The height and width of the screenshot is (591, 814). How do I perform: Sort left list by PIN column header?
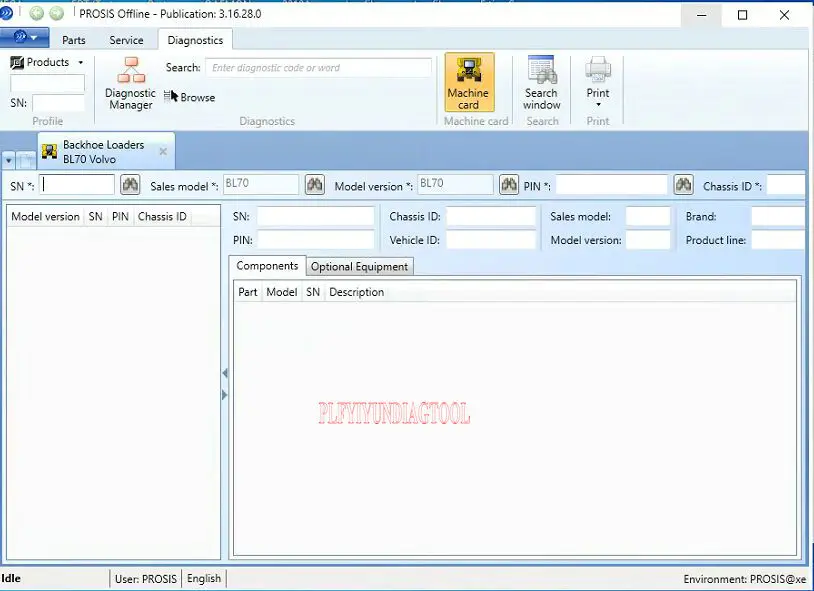point(120,217)
